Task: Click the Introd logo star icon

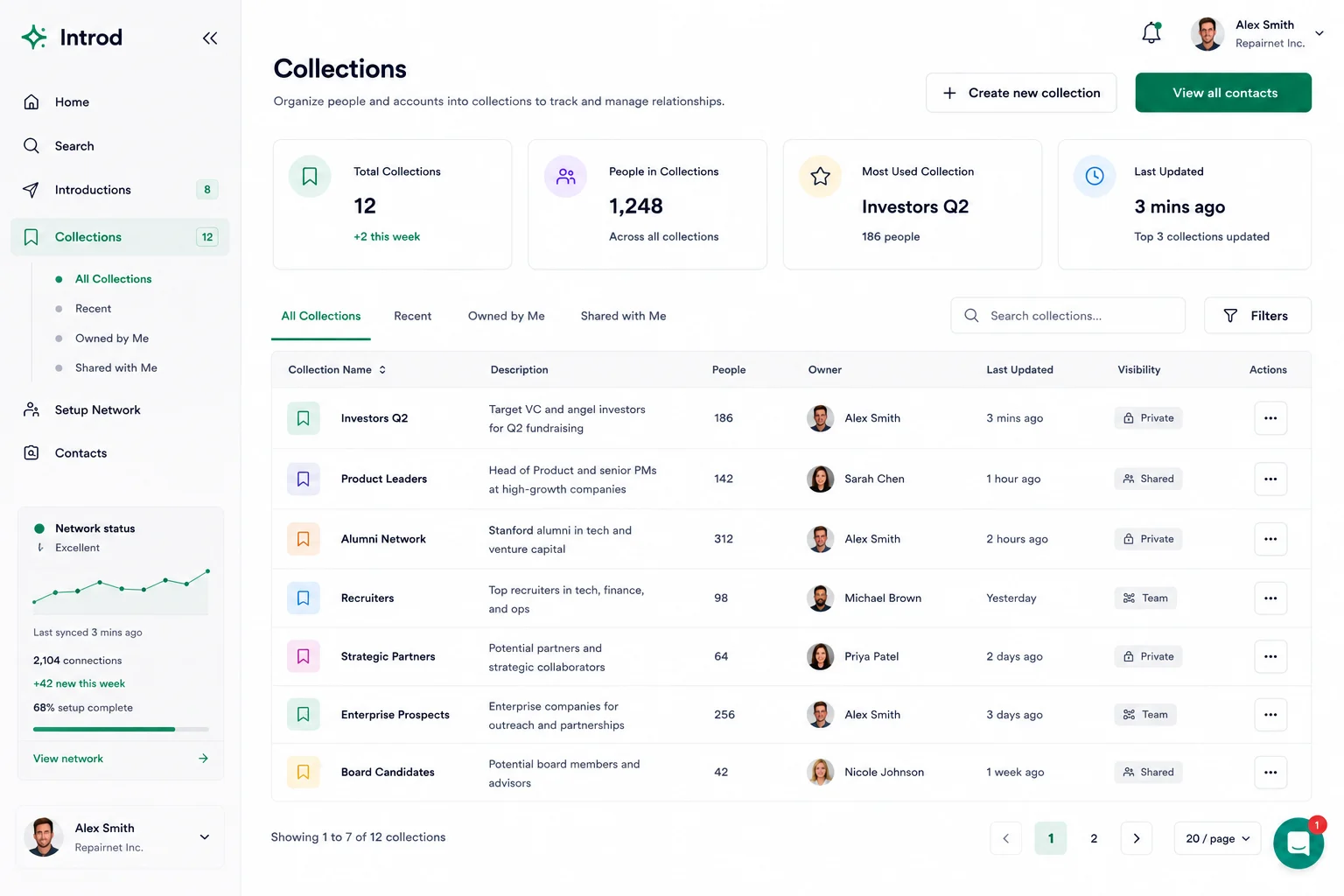Action: pyautogui.click(x=34, y=37)
